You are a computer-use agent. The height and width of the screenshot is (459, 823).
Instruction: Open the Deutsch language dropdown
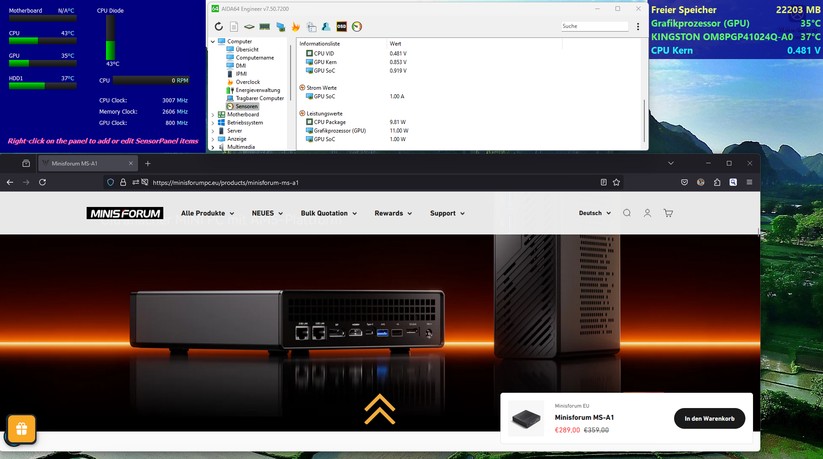(x=595, y=213)
